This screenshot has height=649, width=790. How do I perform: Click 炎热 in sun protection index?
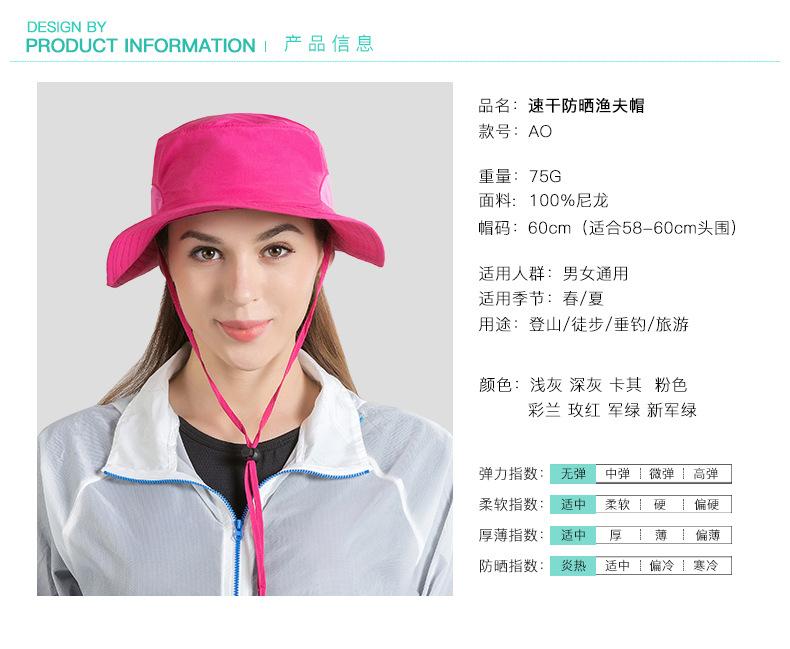tap(573, 566)
